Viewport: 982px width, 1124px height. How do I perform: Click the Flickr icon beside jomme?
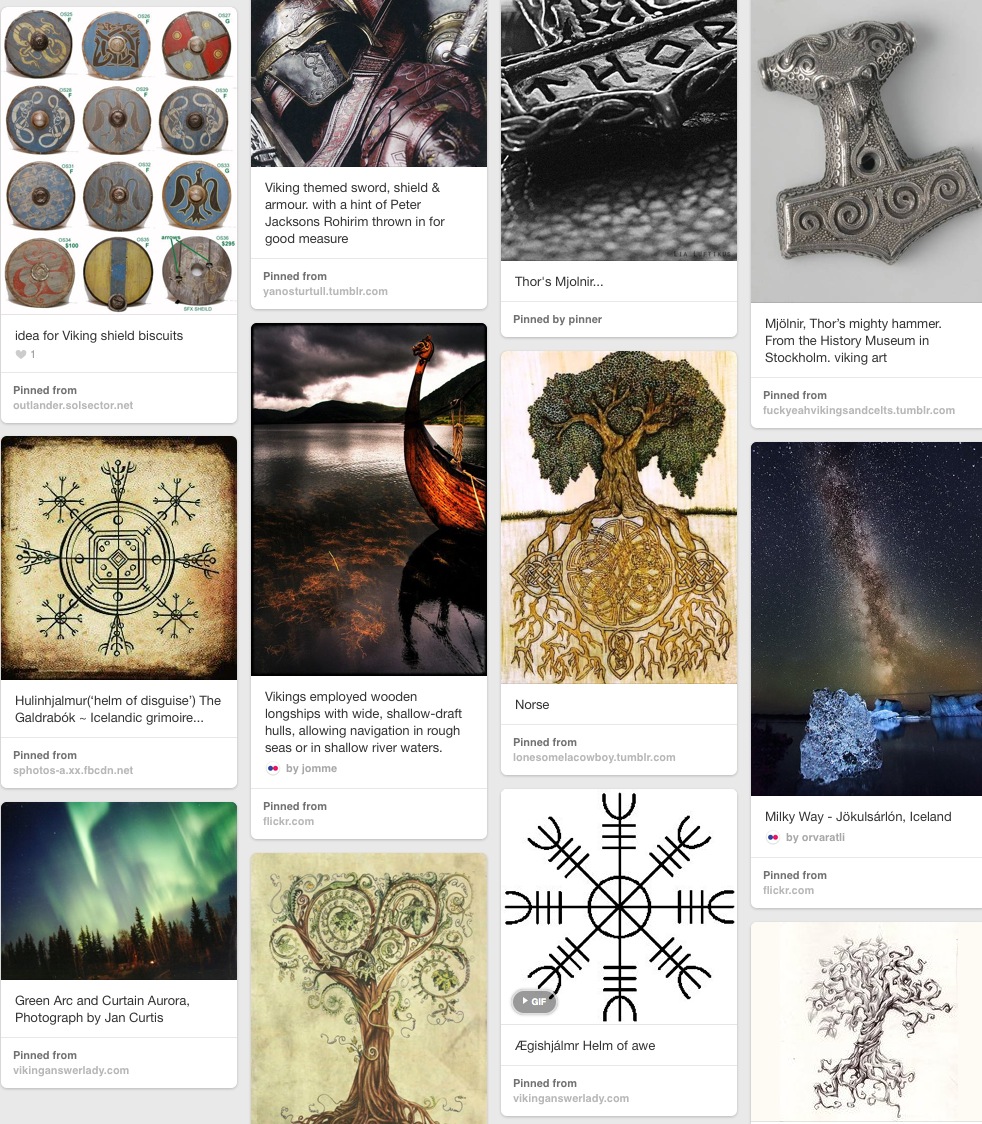point(272,768)
